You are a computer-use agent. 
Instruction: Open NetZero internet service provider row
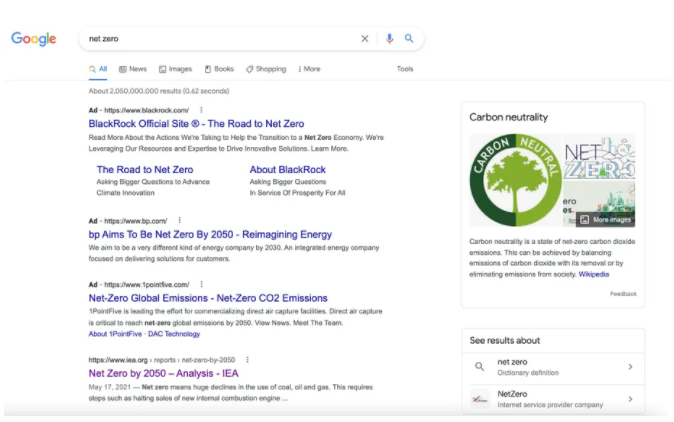tap(553, 399)
